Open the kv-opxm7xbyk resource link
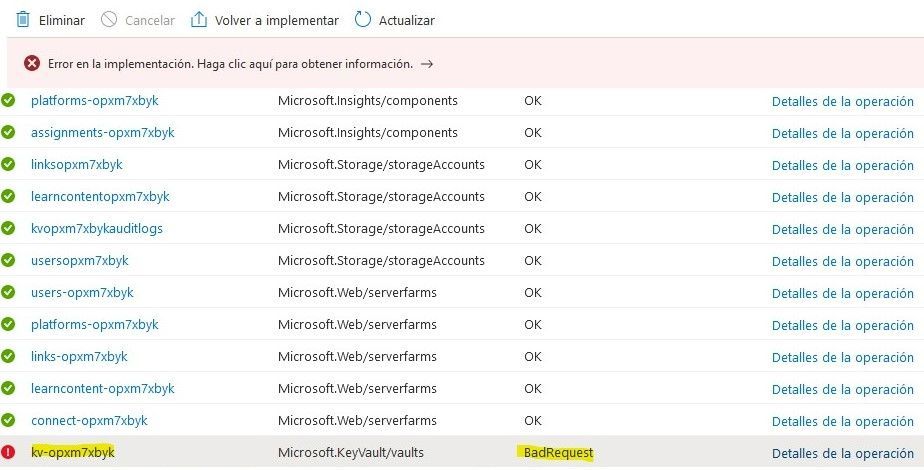Screen dimensions: 924x470 click(73, 453)
